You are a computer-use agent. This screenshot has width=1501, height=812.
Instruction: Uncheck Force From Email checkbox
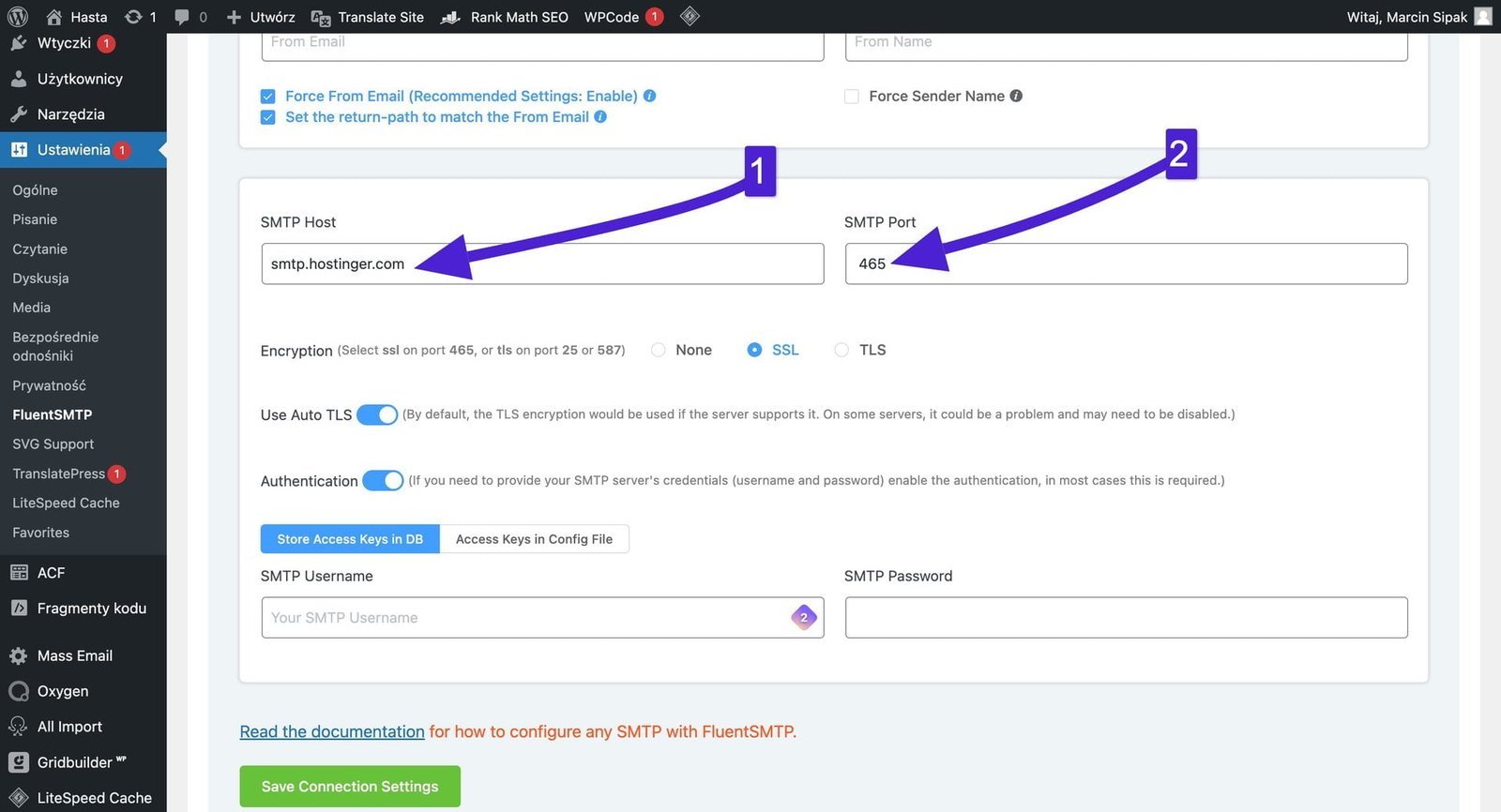pos(268,97)
